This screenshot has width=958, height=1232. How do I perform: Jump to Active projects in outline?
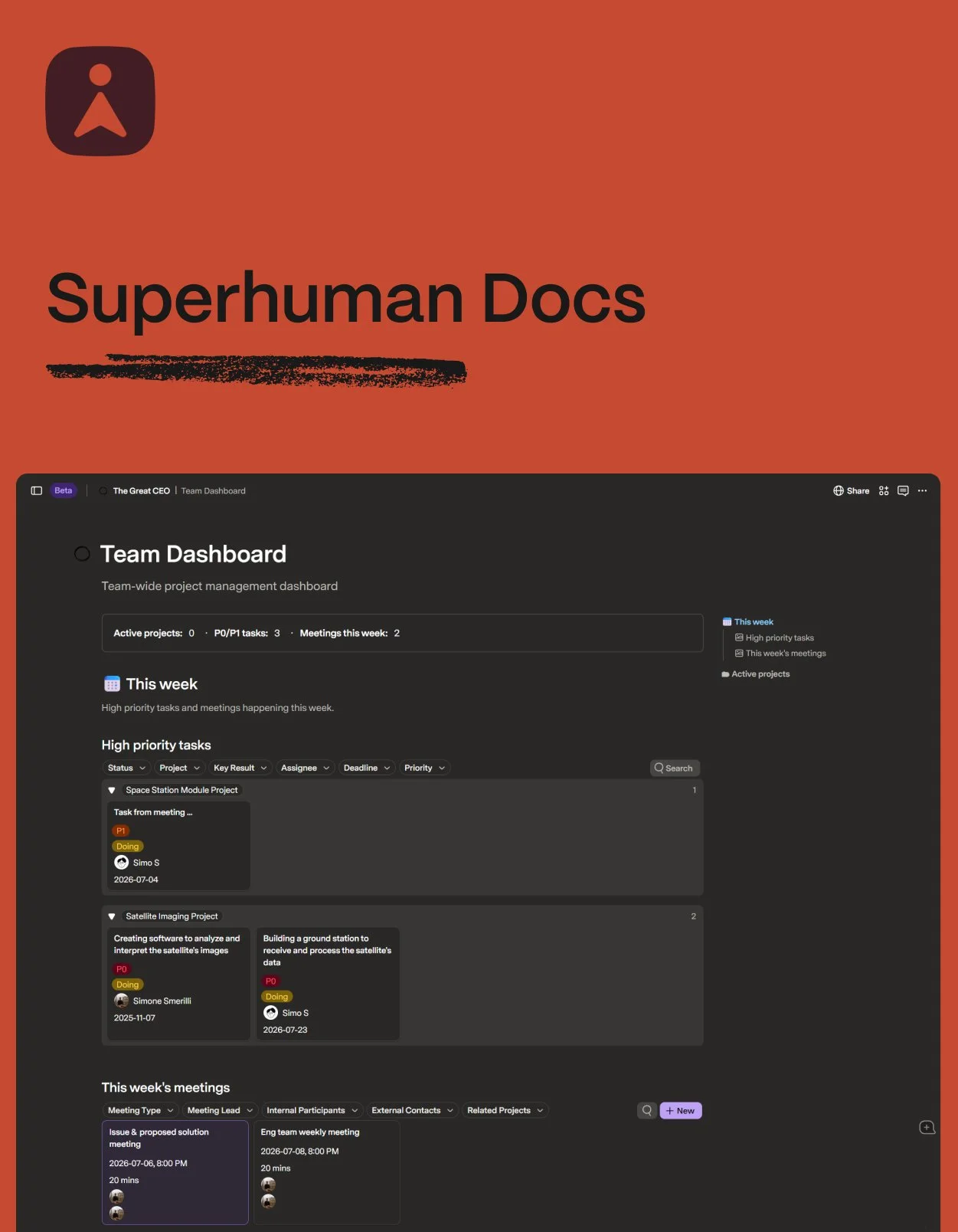coord(760,674)
